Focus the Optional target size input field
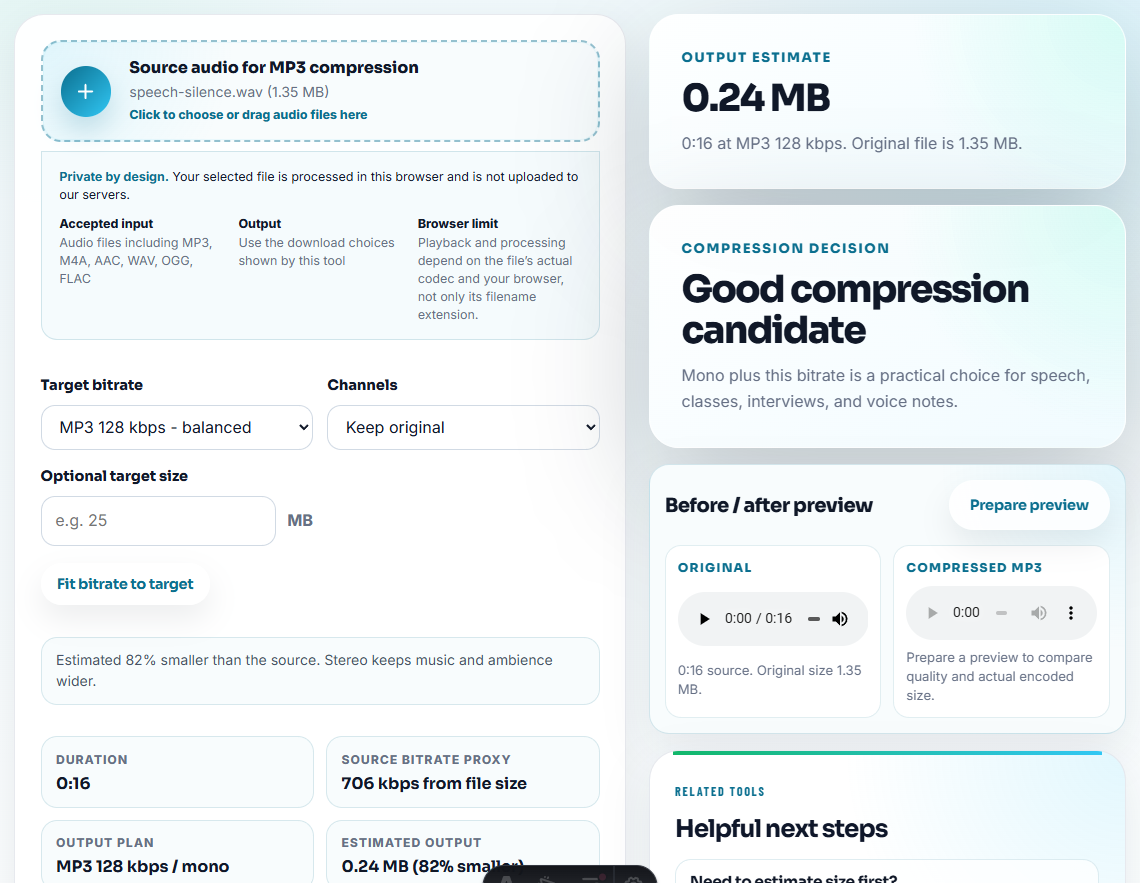1140x883 pixels. click(x=158, y=520)
